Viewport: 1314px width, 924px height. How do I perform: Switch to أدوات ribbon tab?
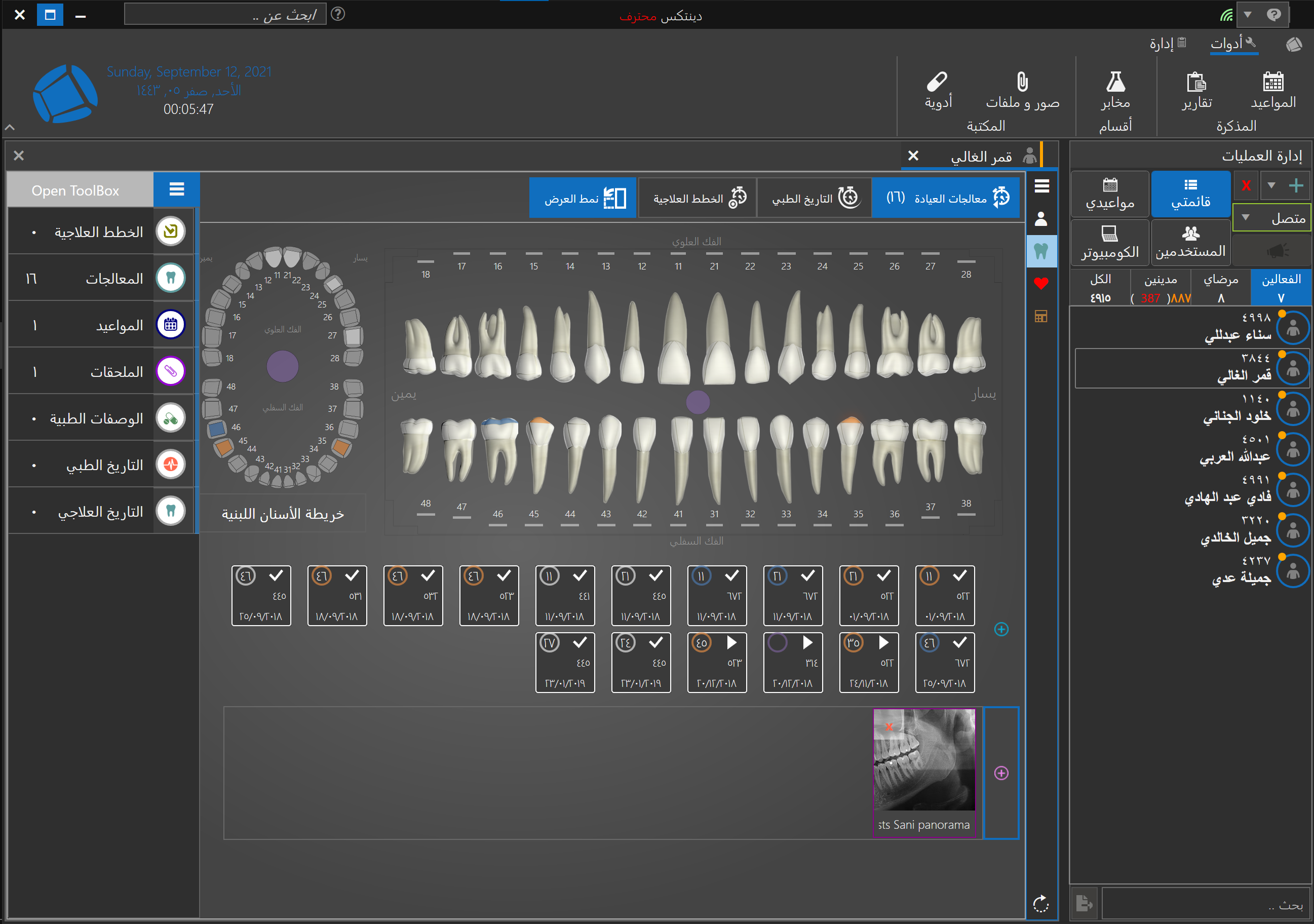(x=1233, y=44)
